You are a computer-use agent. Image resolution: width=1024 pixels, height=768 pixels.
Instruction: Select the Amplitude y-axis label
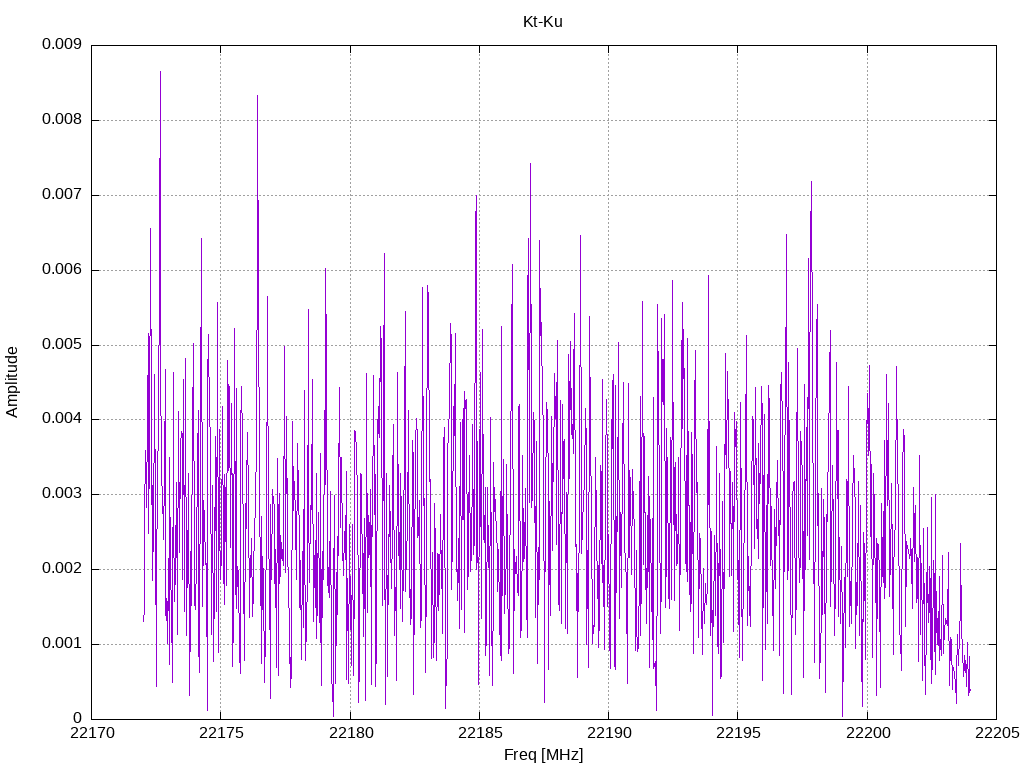(12, 382)
